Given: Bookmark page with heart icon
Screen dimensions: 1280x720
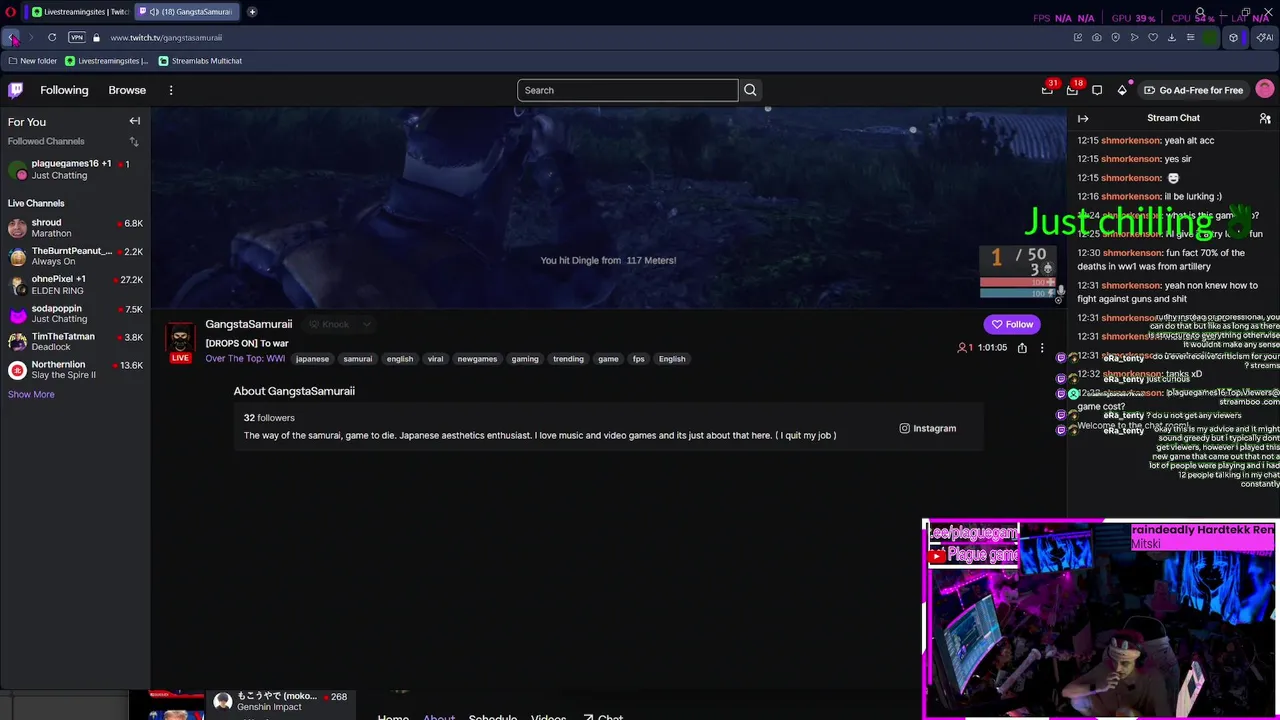Looking at the screenshot, I should coord(1153,37).
